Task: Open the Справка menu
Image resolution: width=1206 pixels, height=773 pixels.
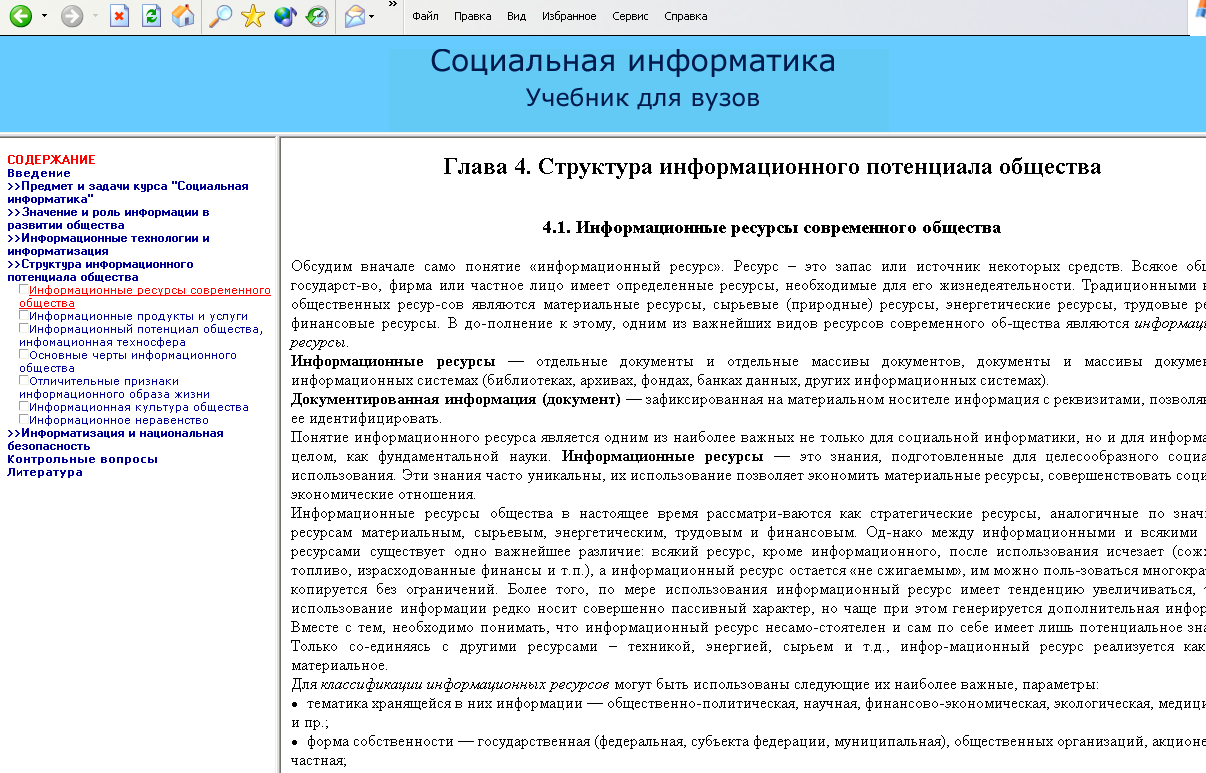Action: (x=685, y=17)
